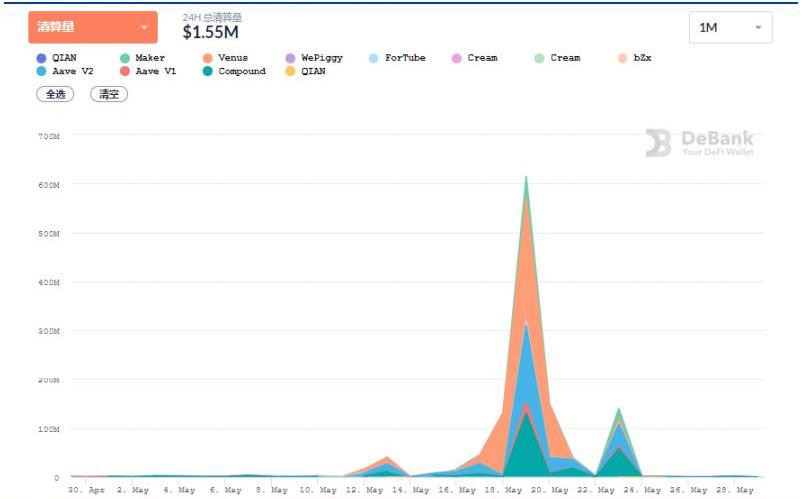Open the 清算量 metric dropdown
Screen dimensions: 803x499
point(92,27)
